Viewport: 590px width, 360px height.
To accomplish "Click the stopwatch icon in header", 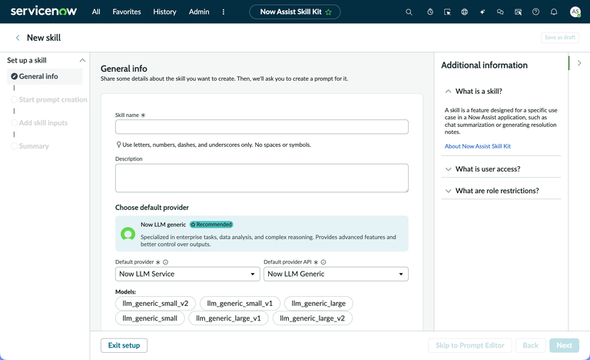I will coord(430,12).
